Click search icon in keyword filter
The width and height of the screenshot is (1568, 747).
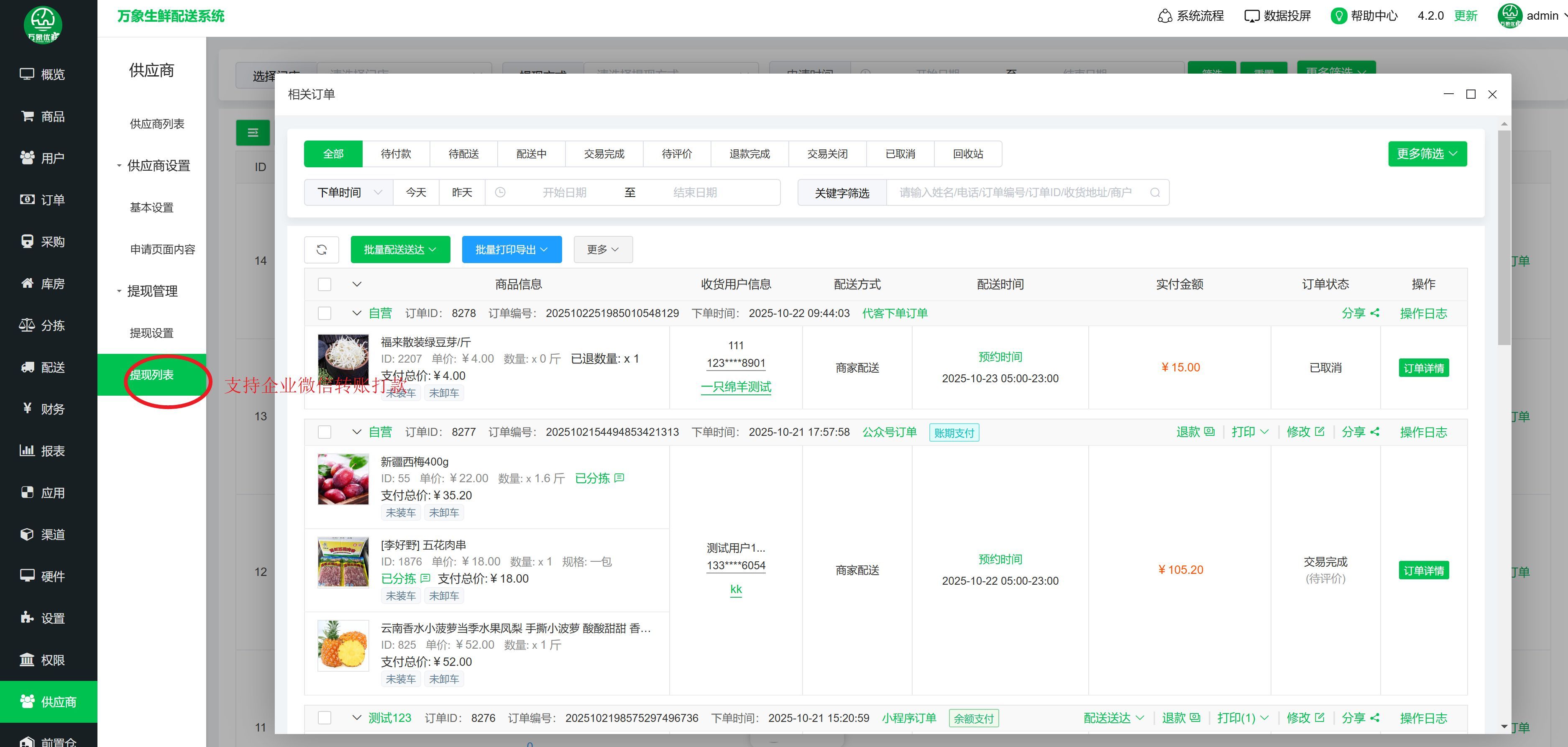pyautogui.click(x=1155, y=193)
